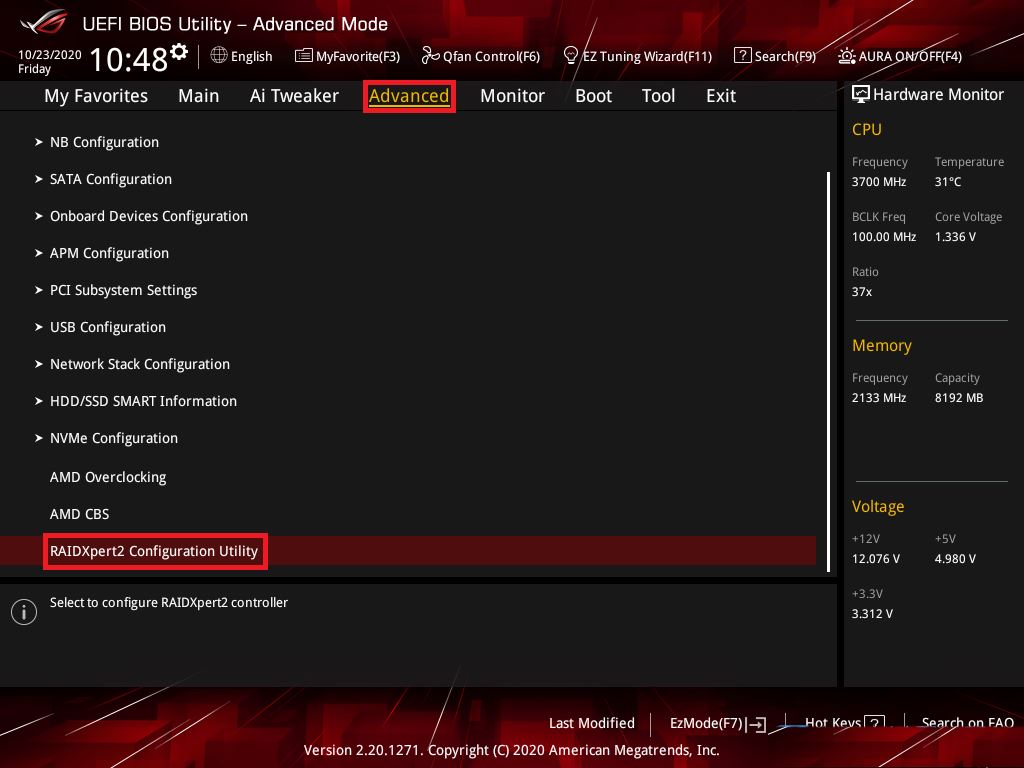Viewport: 1024px width, 768px height.
Task: Click the Hot Keys question icon
Action: click(x=874, y=722)
